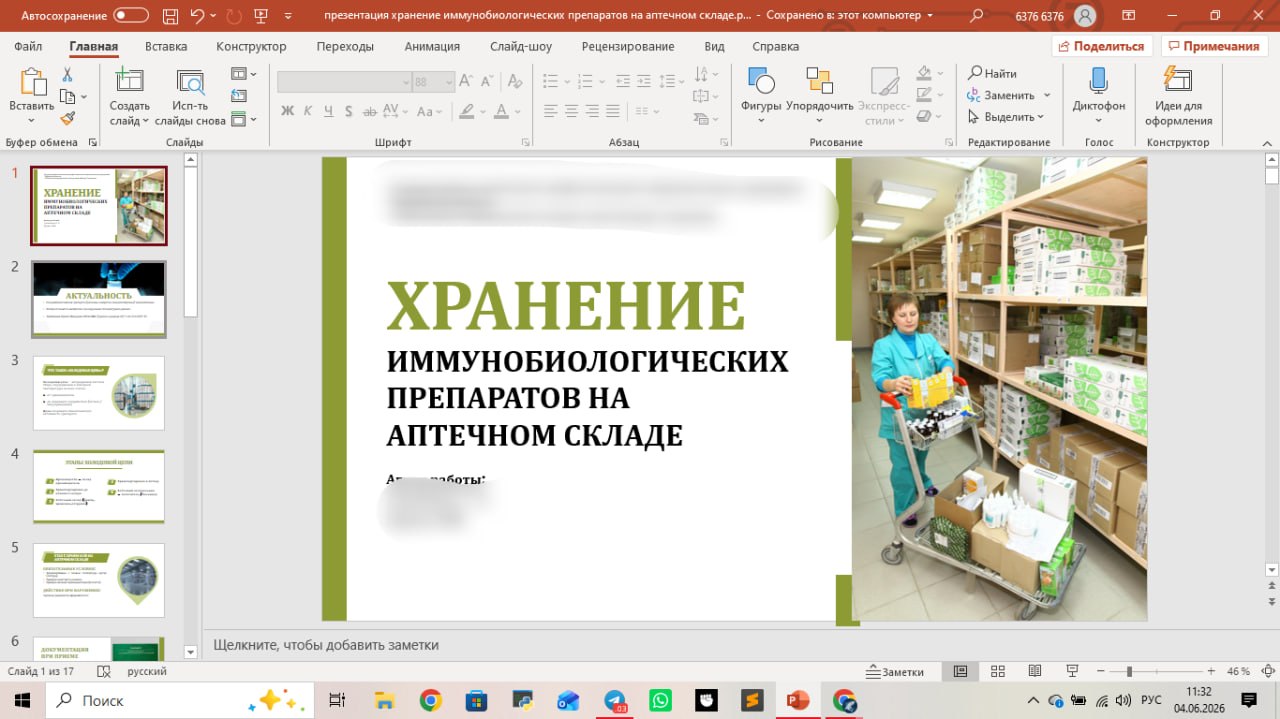This screenshot has width=1280, height=719.
Task: Open Telegram from the taskbar
Action: tap(614, 701)
